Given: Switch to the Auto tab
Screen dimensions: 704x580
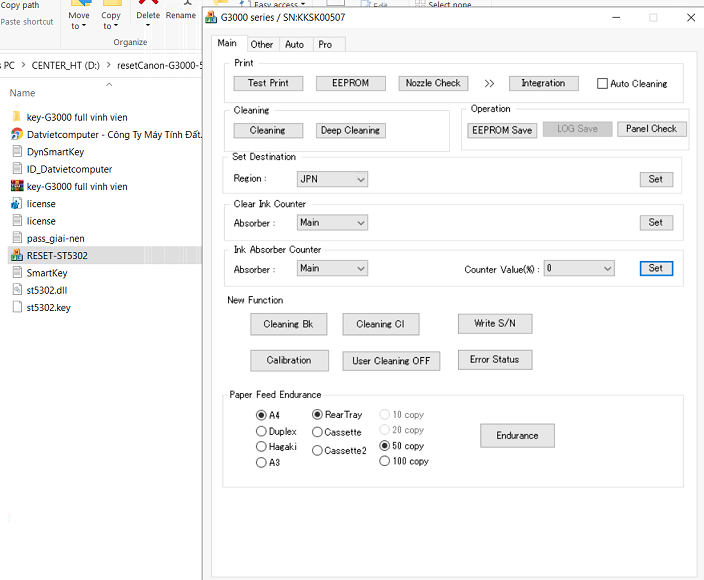Looking at the screenshot, I should click(x=295, y=44).
